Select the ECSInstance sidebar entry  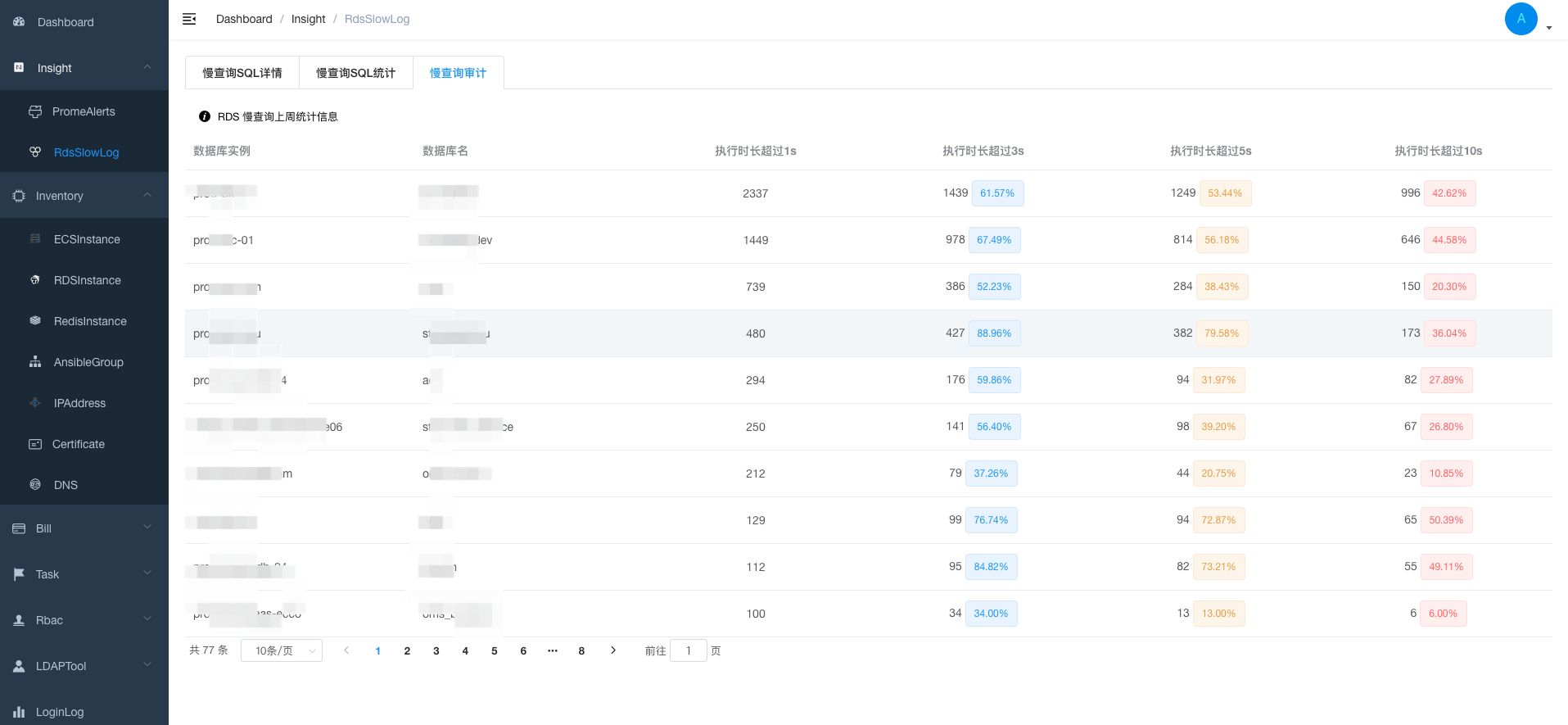tap(87, 239)
